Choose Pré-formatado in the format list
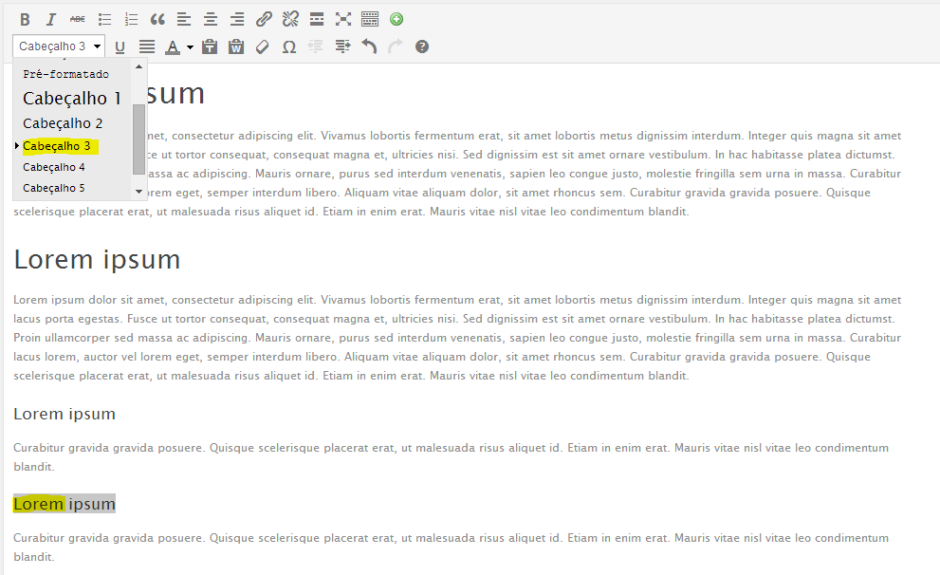 66,74
